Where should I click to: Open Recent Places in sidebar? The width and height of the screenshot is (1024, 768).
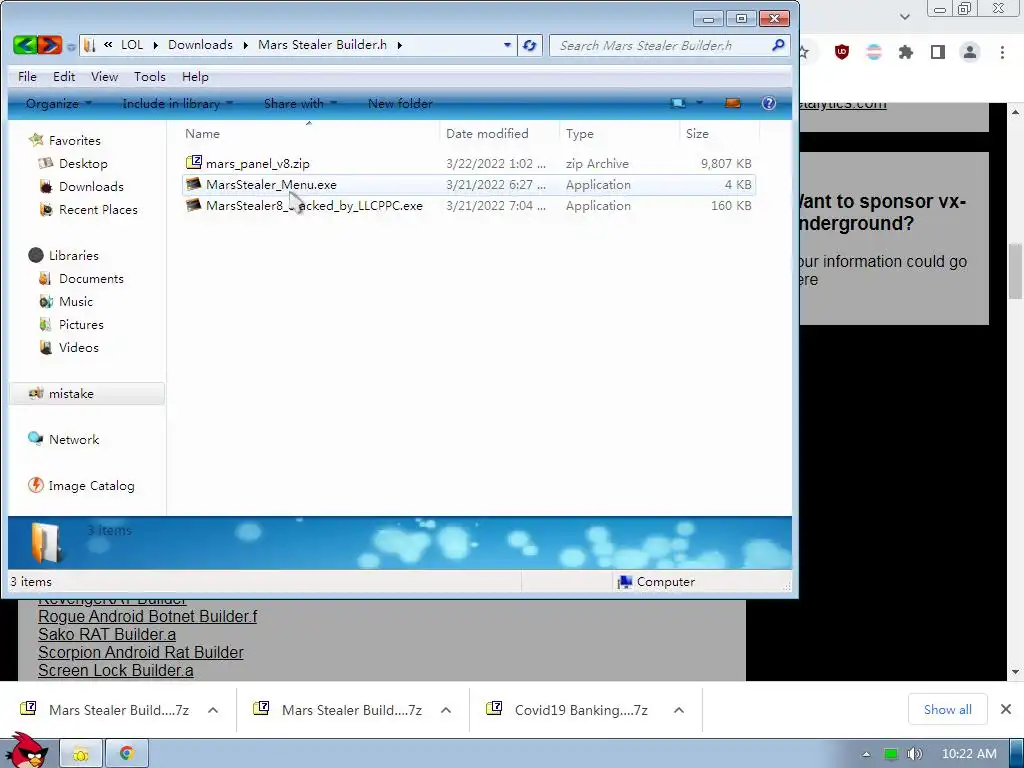[x=97, y=210]
